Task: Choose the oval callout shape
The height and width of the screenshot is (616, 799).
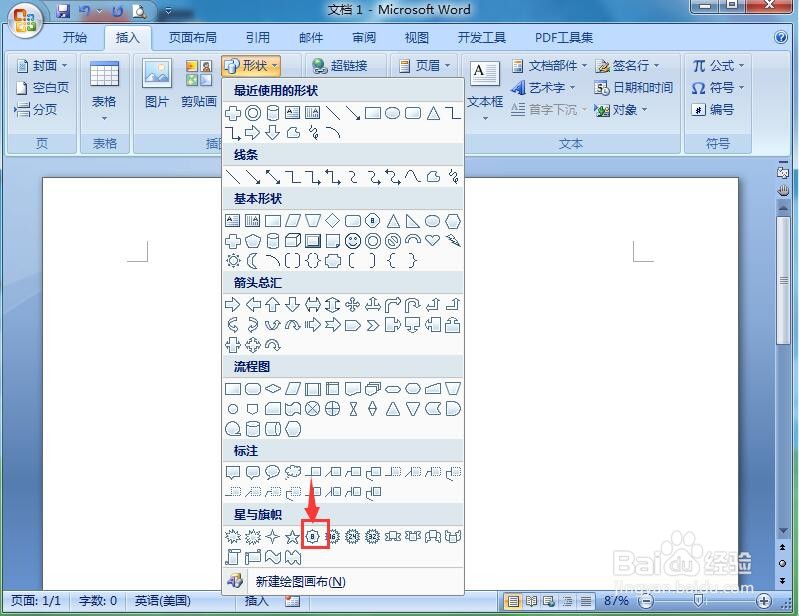Action: [x=273, y=472]
